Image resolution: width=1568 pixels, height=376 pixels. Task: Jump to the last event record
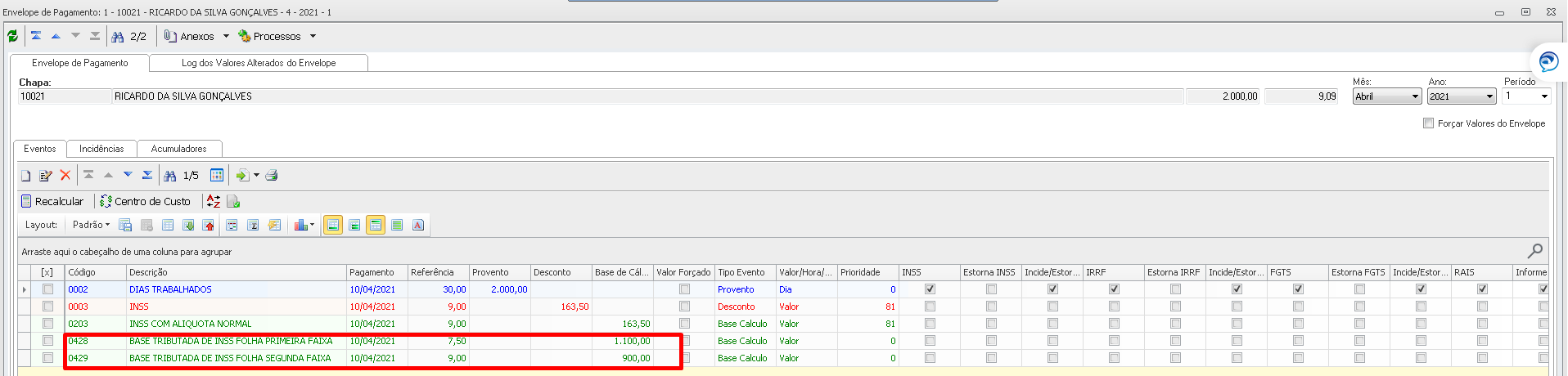pyautogui.click(x=147, y=175)
